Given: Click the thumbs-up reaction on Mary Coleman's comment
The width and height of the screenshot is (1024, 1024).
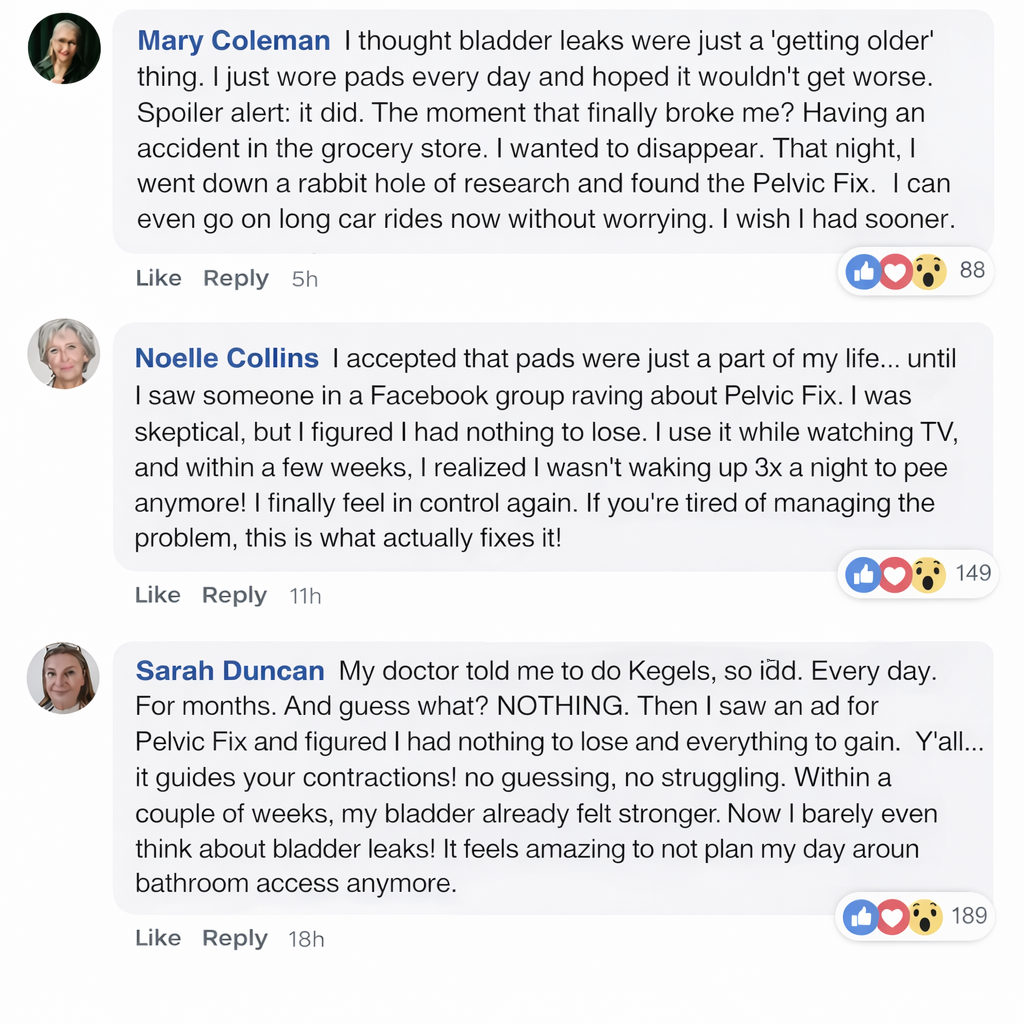Looking at the screenshot, I should point(864,270).
